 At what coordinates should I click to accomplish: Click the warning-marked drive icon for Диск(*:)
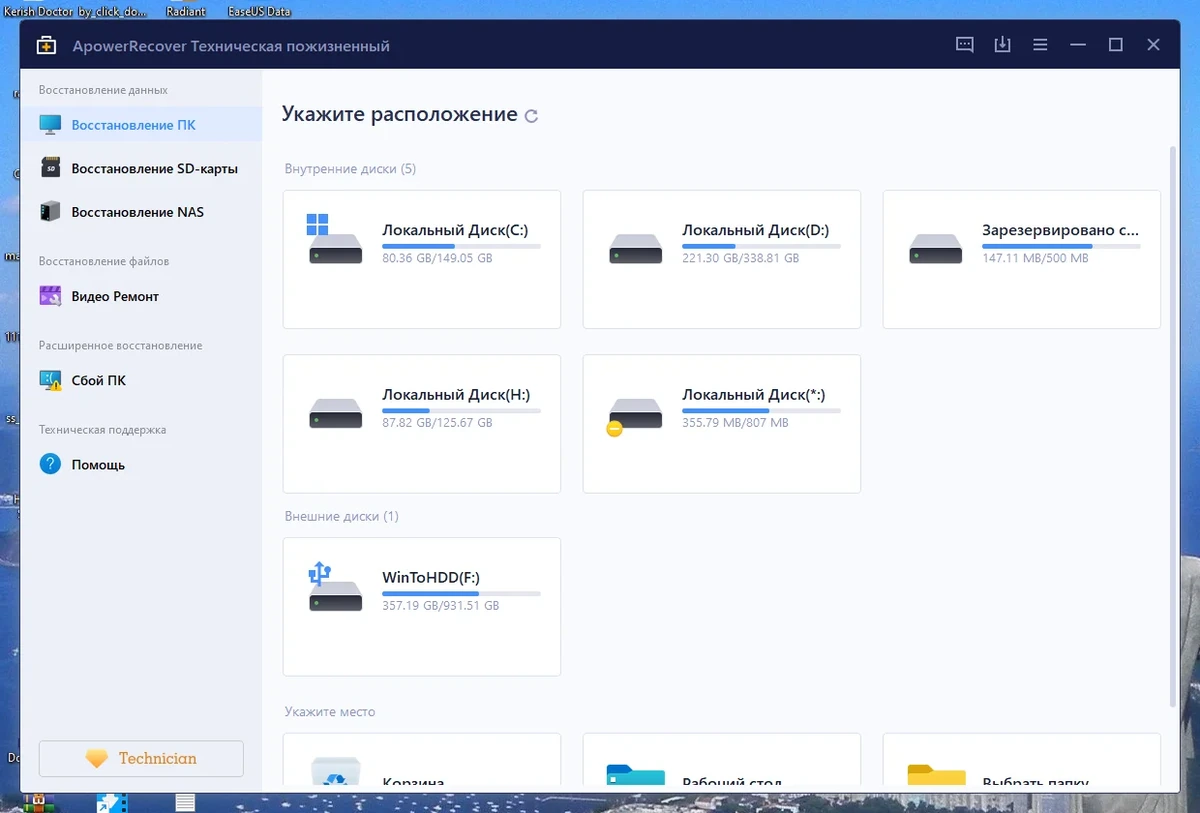(x=634, y=416)
